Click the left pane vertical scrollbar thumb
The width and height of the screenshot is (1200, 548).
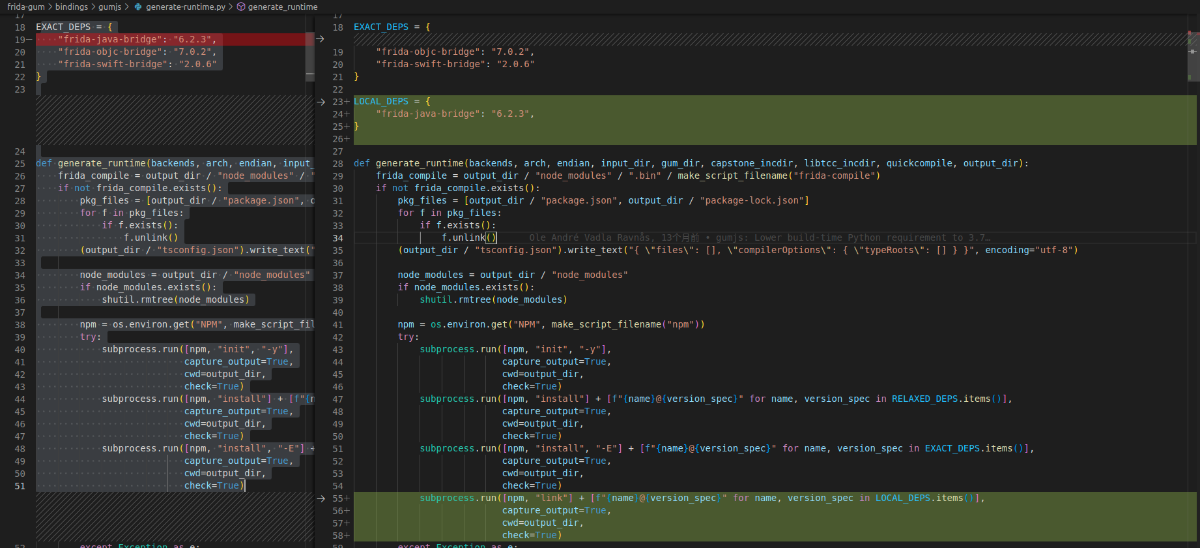[309, 55]
